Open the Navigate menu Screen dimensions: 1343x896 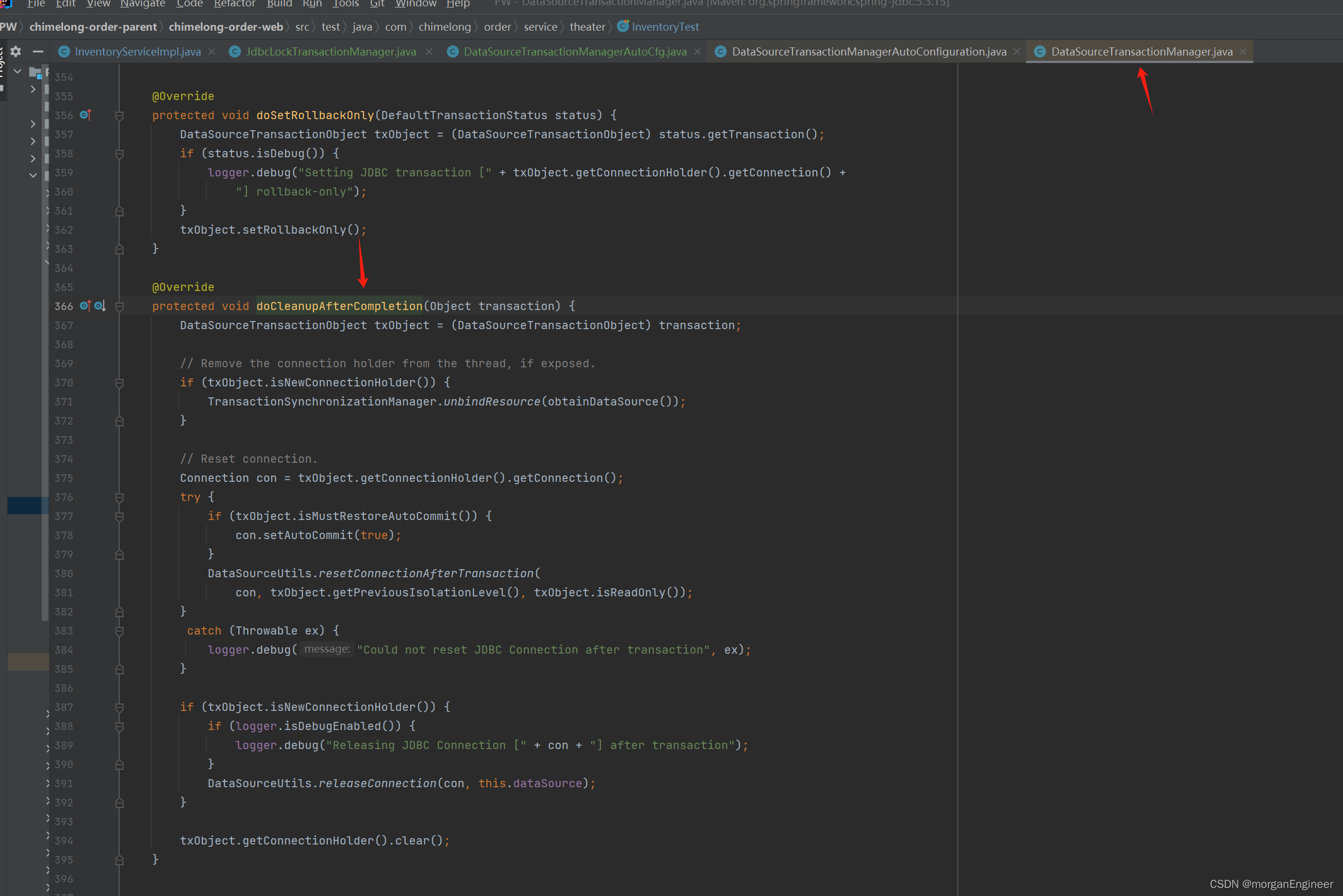click(x=143, y=4)
